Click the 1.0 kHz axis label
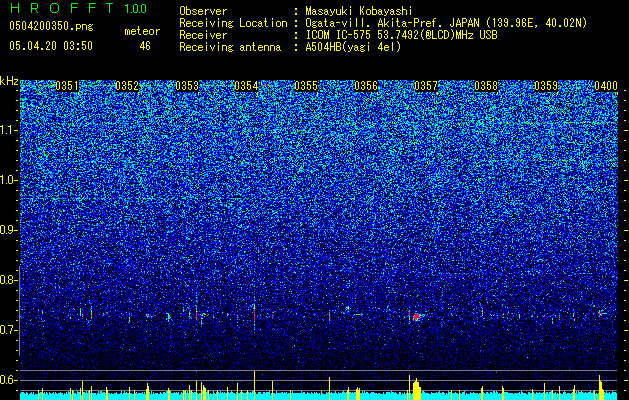 click(x=8, y=180)
